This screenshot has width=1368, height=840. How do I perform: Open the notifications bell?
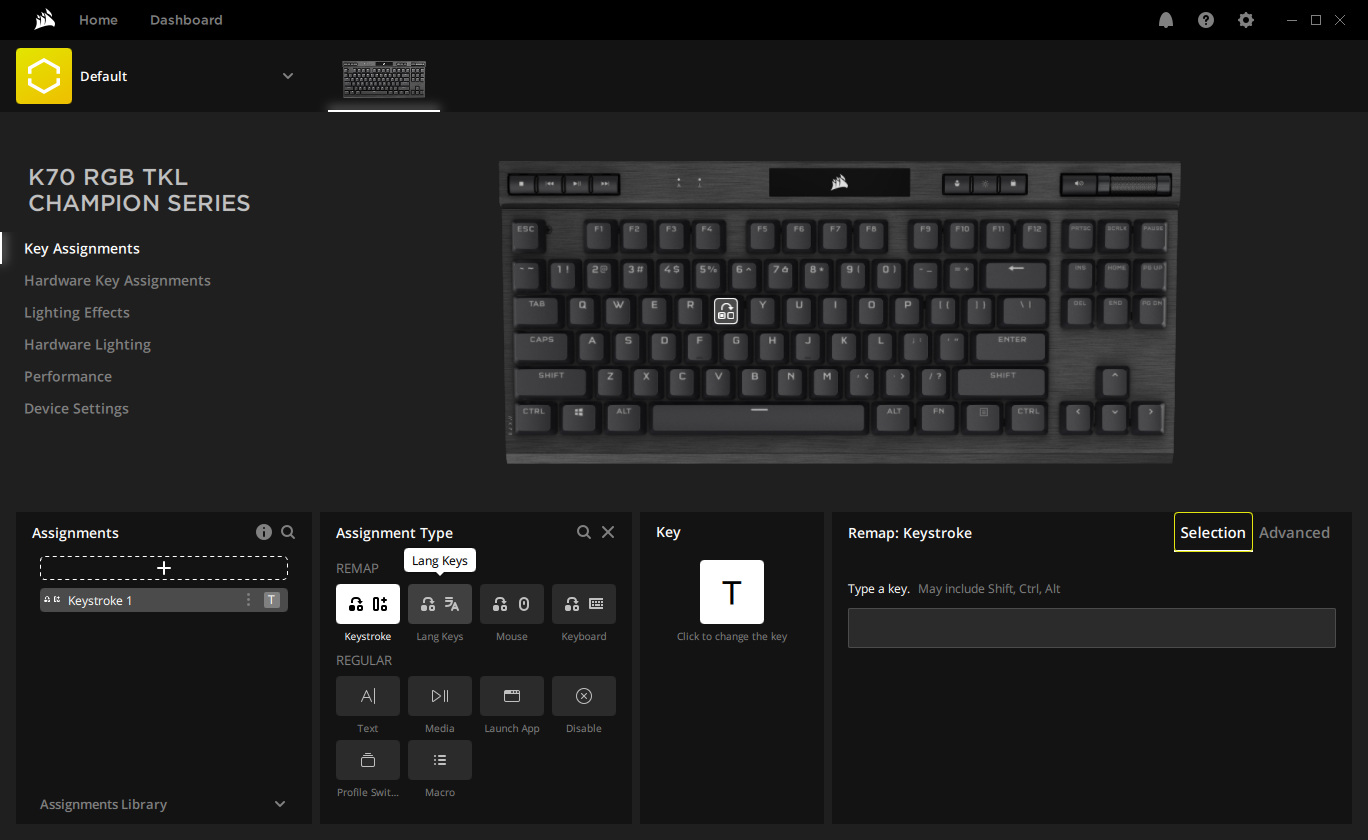(1166, 20)
